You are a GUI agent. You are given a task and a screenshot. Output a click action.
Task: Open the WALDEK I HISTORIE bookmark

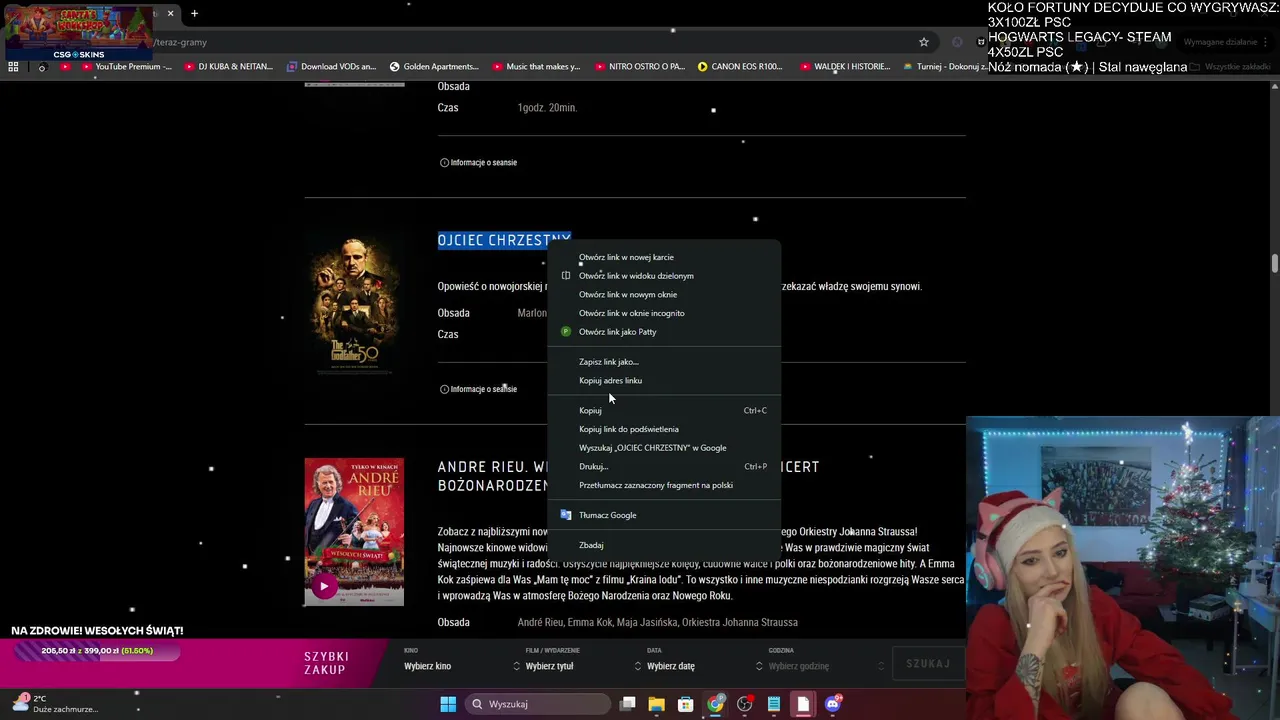click(845, 67)
